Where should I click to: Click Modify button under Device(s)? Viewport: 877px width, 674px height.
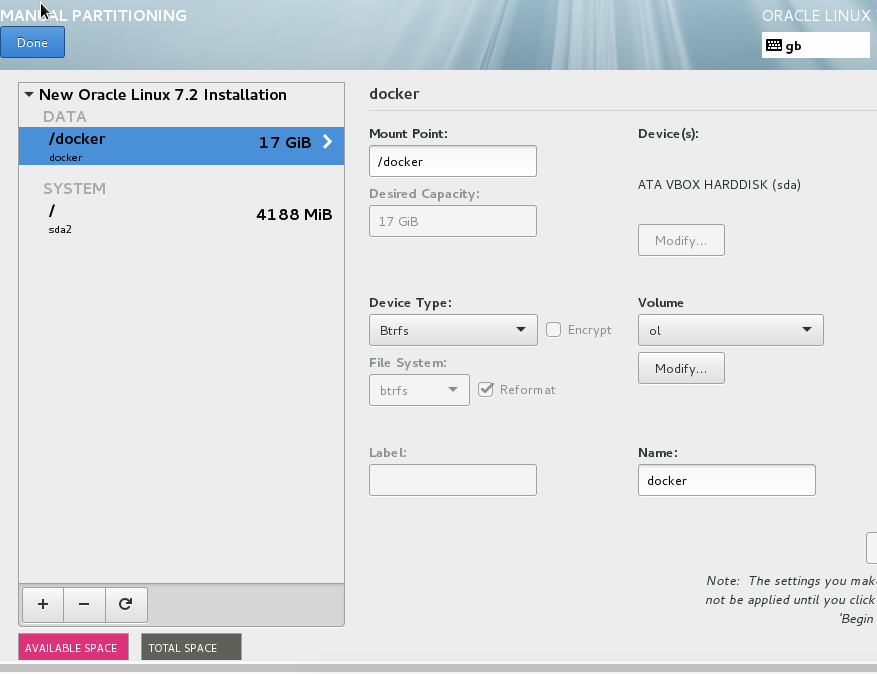681,241
